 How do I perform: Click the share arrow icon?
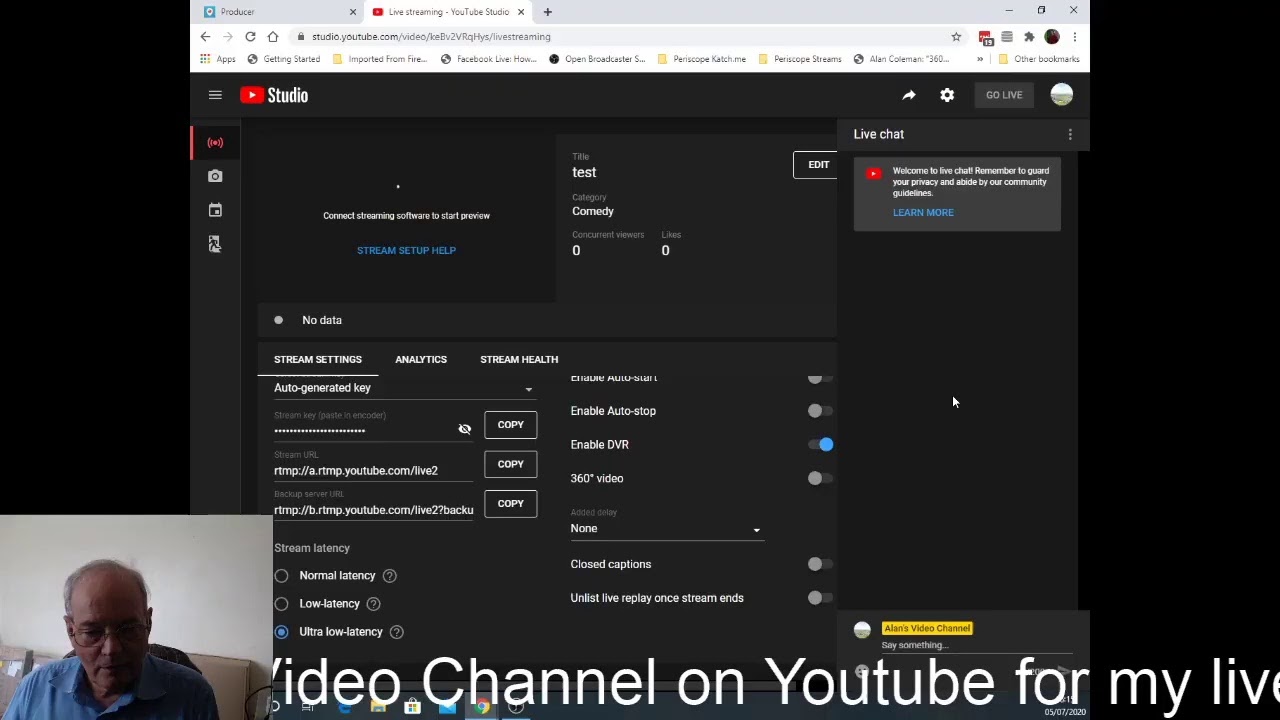coord(909,95)
